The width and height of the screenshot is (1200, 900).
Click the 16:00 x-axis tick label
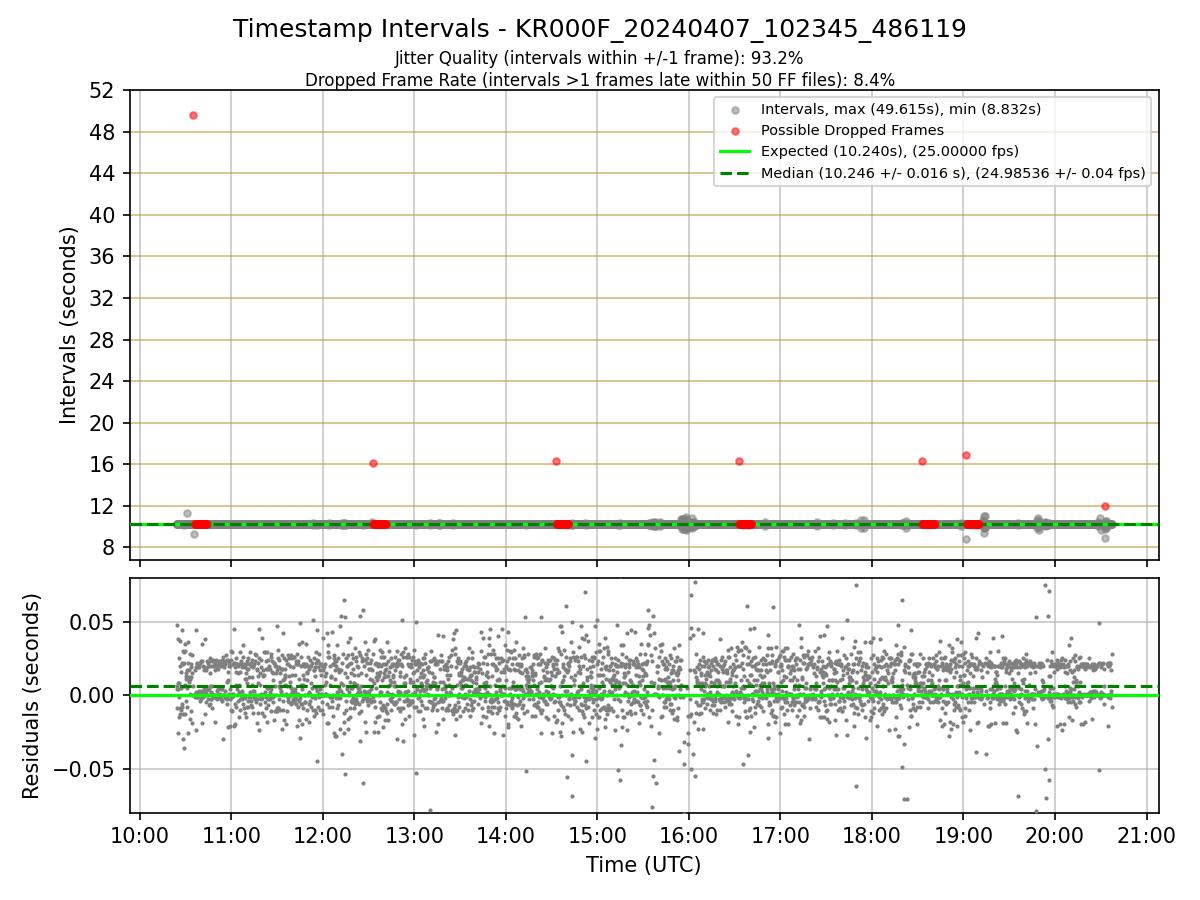[688, 836]
